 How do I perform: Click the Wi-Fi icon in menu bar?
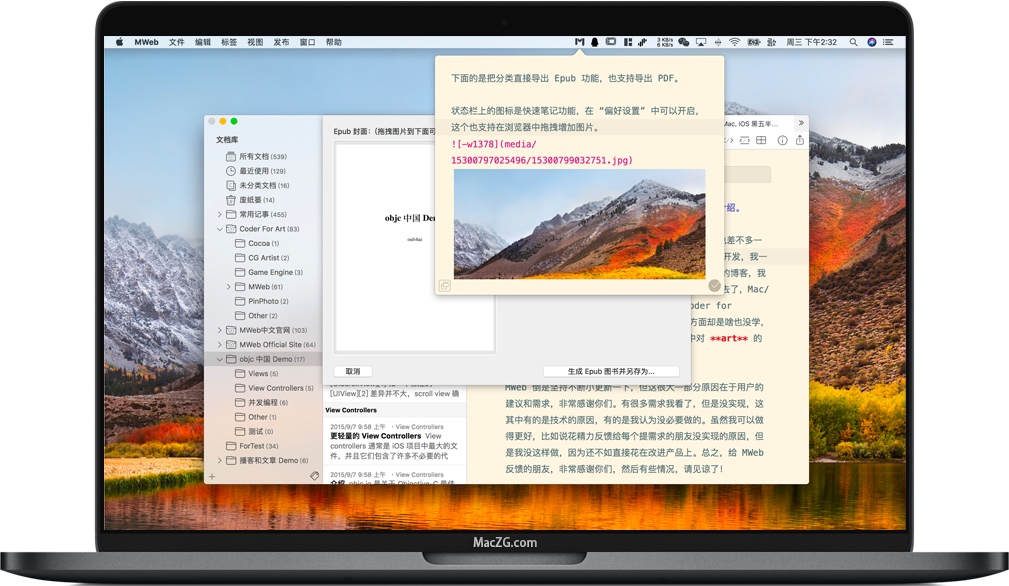736,42
